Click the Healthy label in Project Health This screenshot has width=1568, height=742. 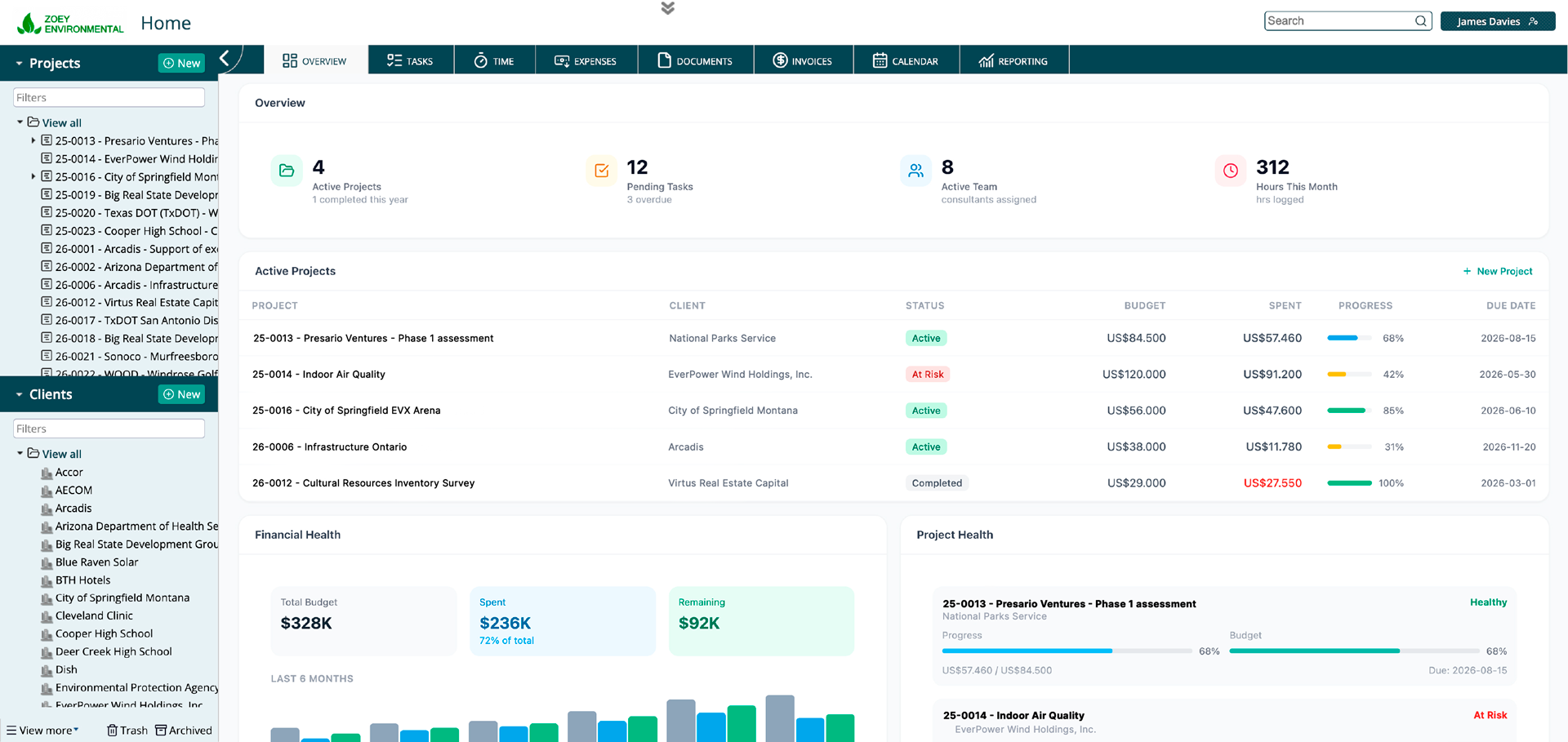1488,602
